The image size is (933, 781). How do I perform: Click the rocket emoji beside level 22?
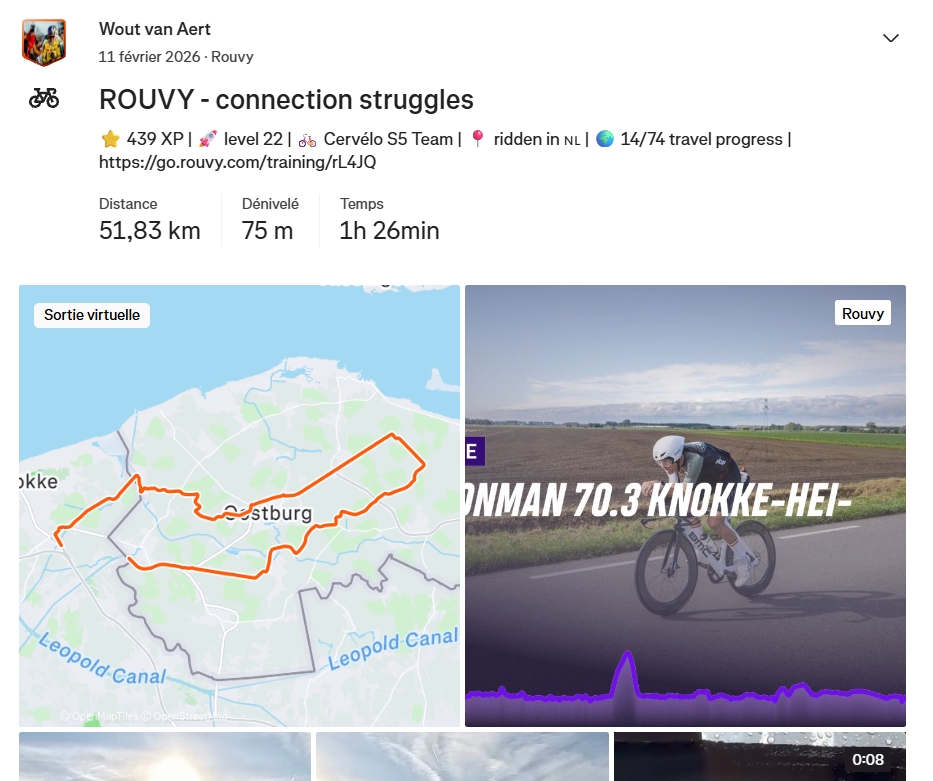pyautogui.click(x=207, y=139)
